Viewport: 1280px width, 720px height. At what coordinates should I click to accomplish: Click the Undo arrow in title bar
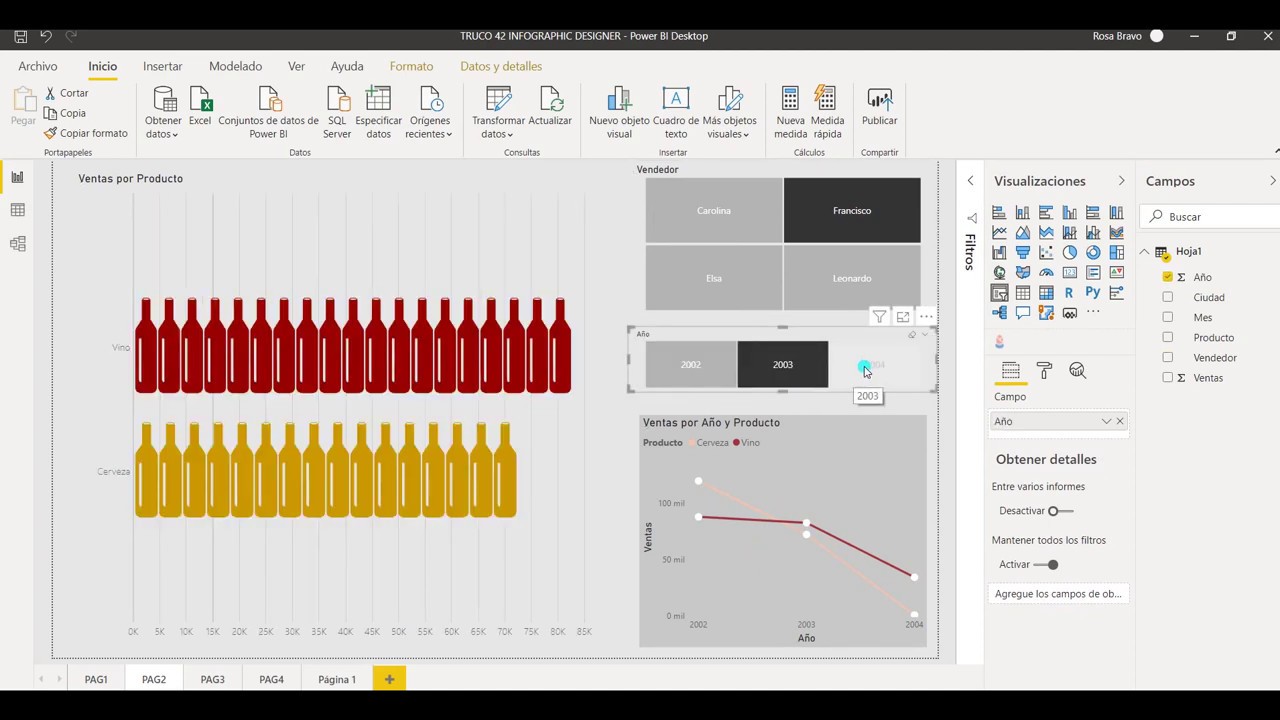46,36
